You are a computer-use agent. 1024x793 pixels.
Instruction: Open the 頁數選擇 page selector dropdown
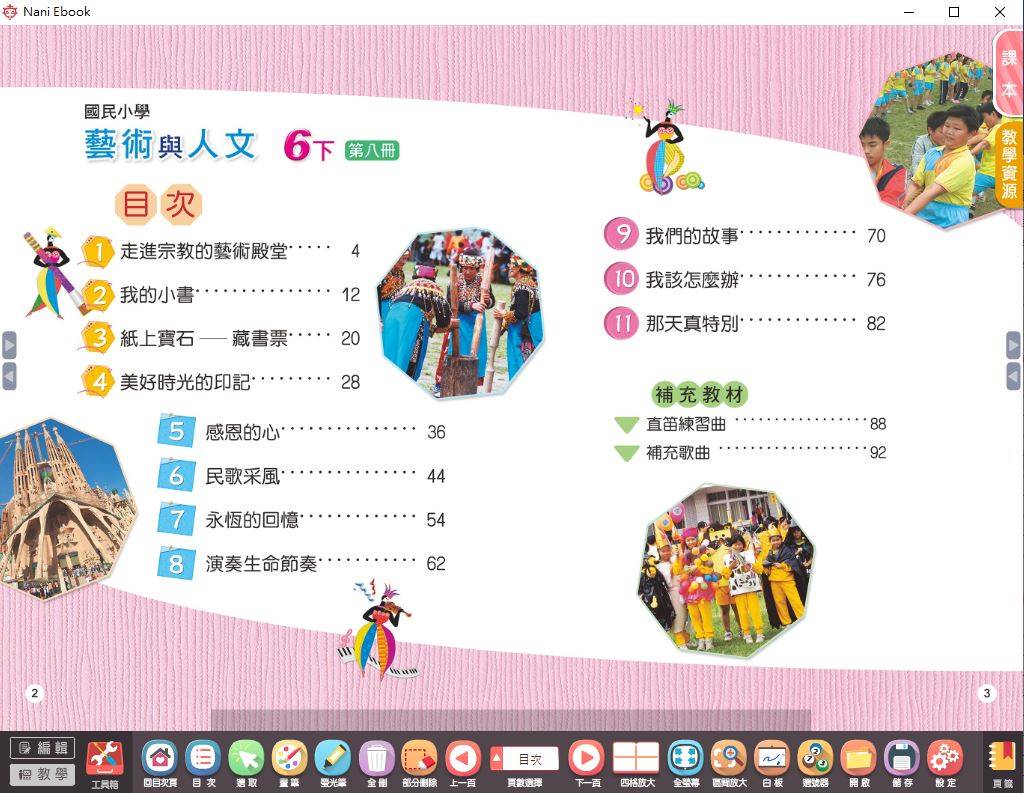click(524, 760)
